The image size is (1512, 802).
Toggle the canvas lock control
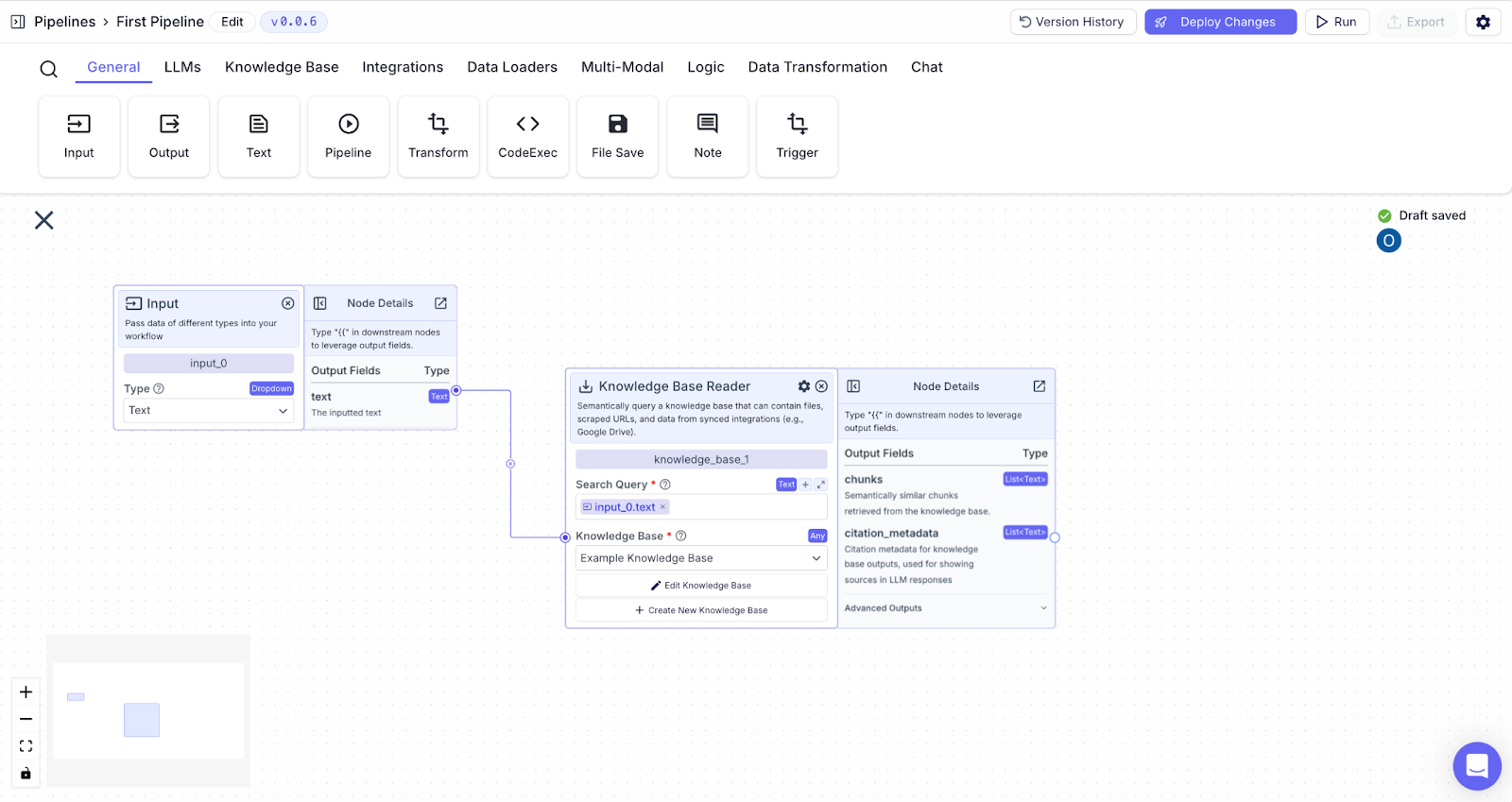(x=26, y=773)
